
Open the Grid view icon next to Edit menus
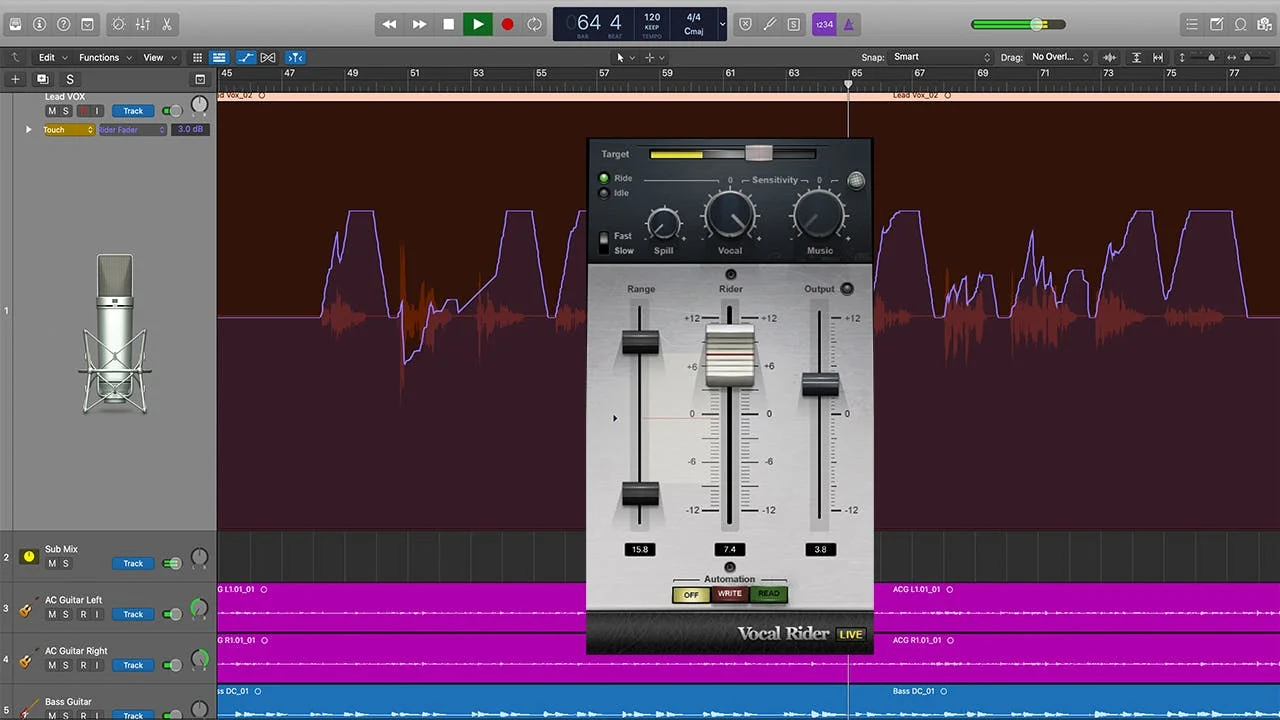tap(197, 57)
